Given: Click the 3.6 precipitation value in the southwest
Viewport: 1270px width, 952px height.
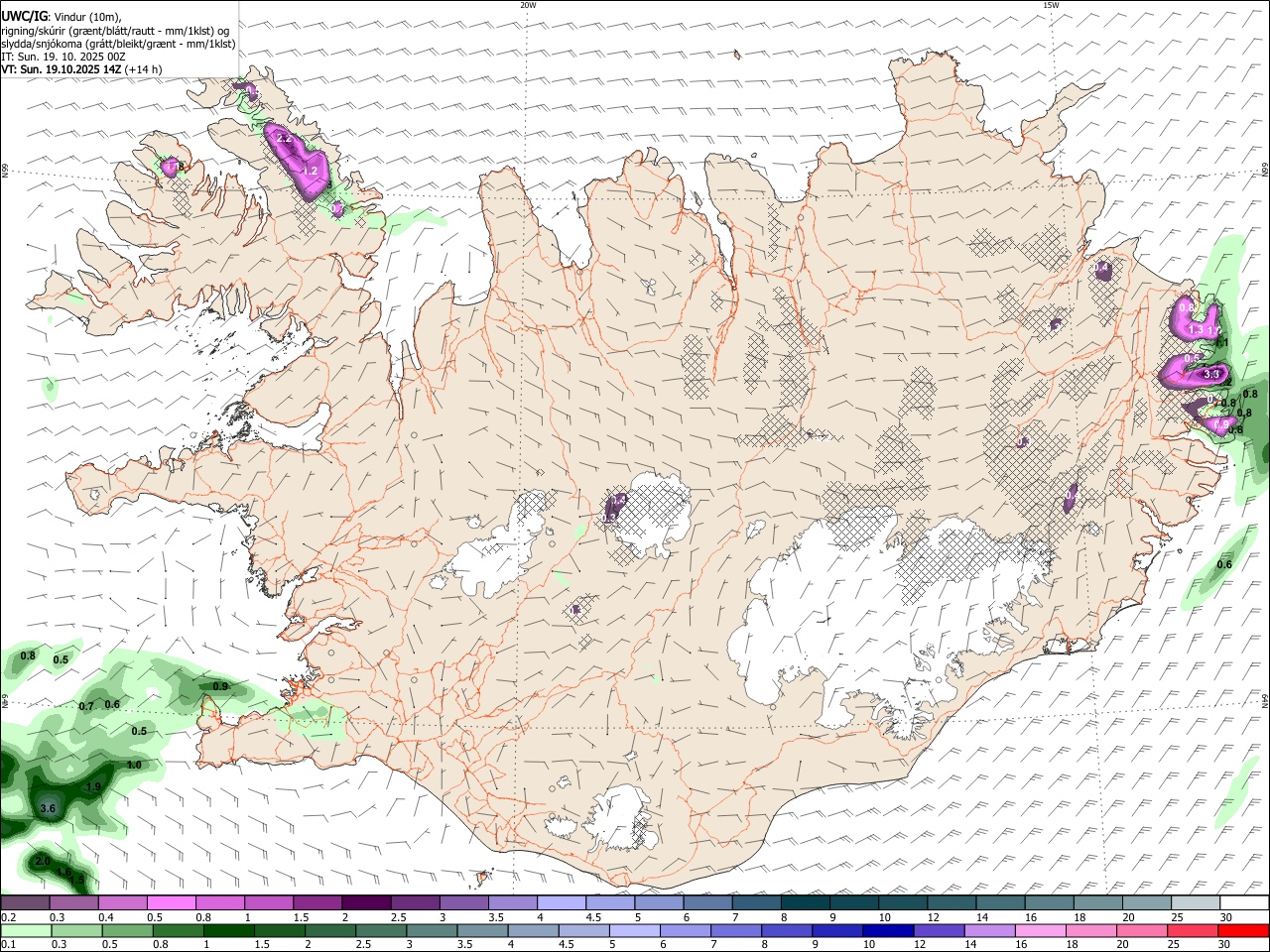Looking at the screenshot, I should [48, 809].
